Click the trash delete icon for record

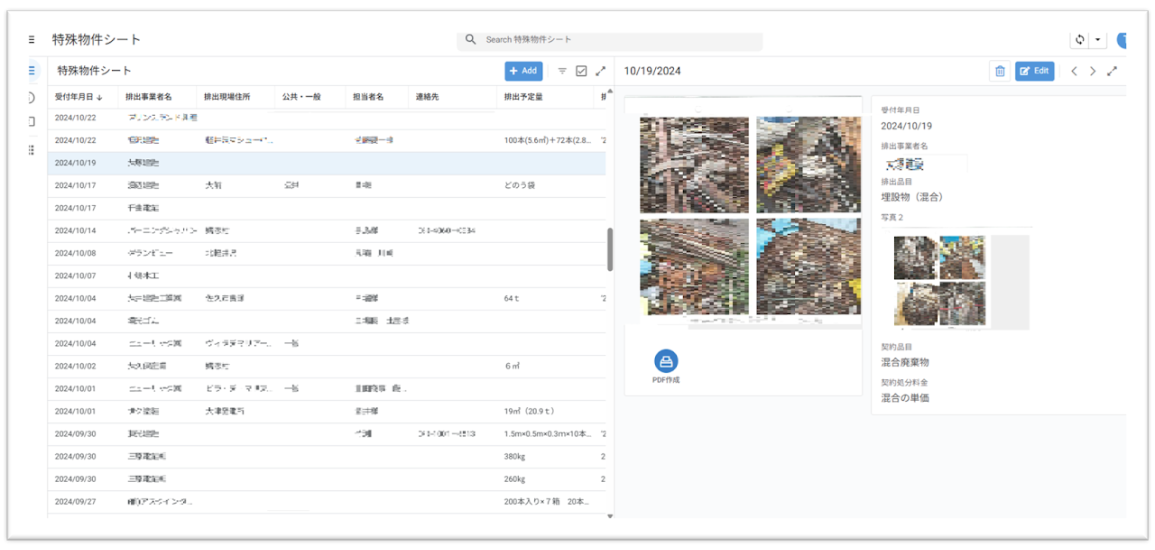999,71
